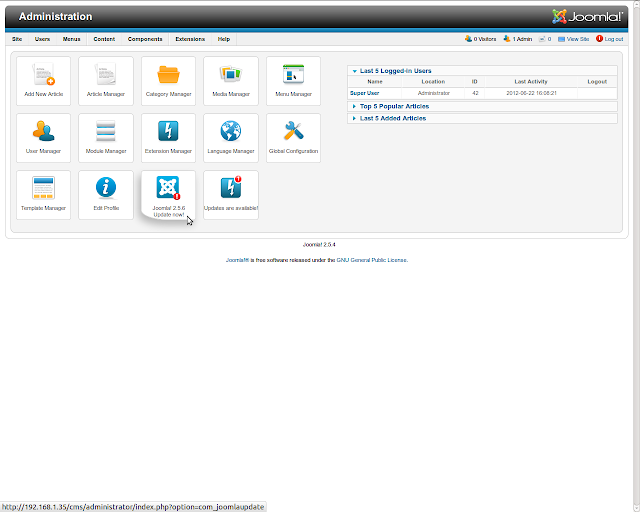Collapse the Last 5 Logged-in Users panel
This screenshot has height=512, width=640.
tap(482, 71)
